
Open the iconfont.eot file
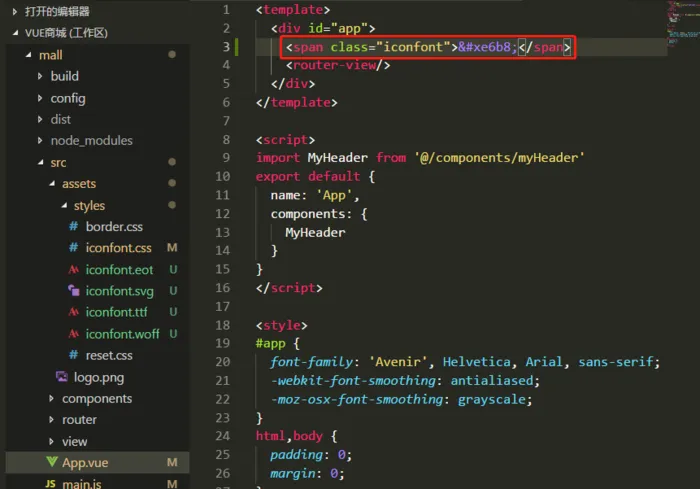[119, 269]
